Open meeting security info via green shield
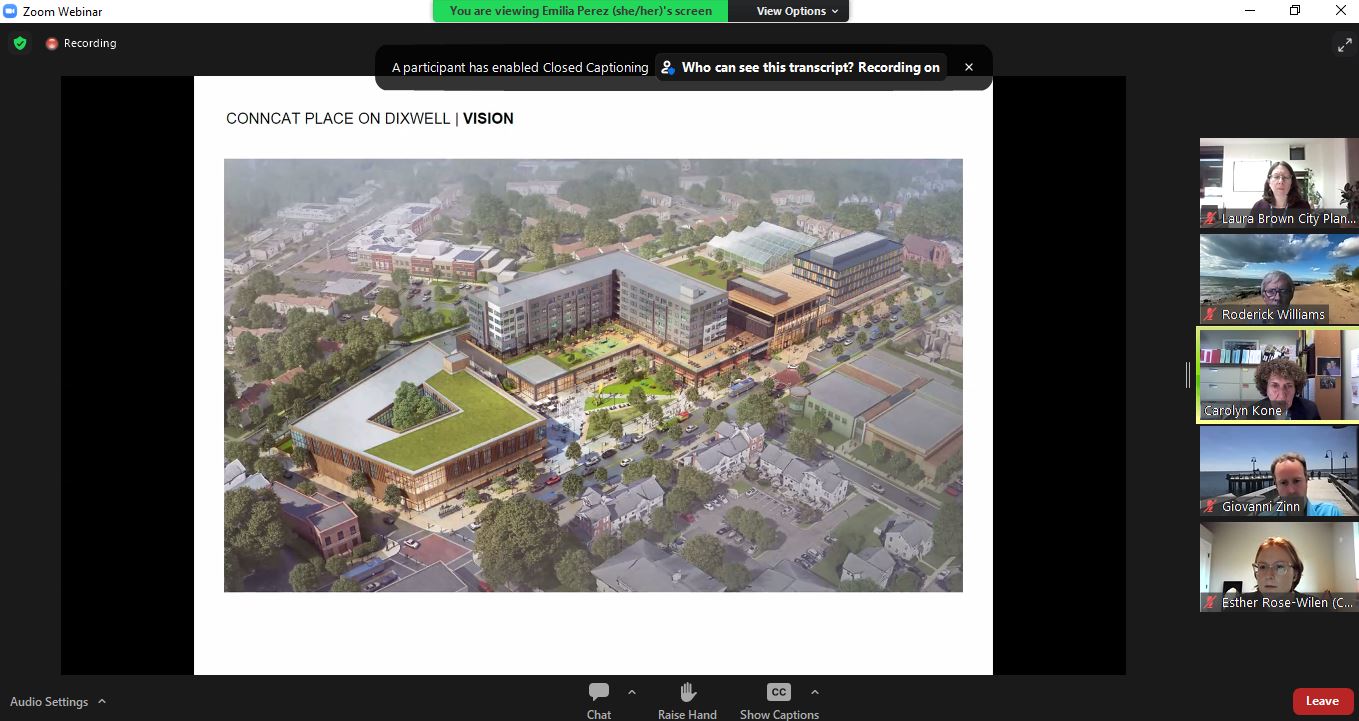 click(20, 43)
